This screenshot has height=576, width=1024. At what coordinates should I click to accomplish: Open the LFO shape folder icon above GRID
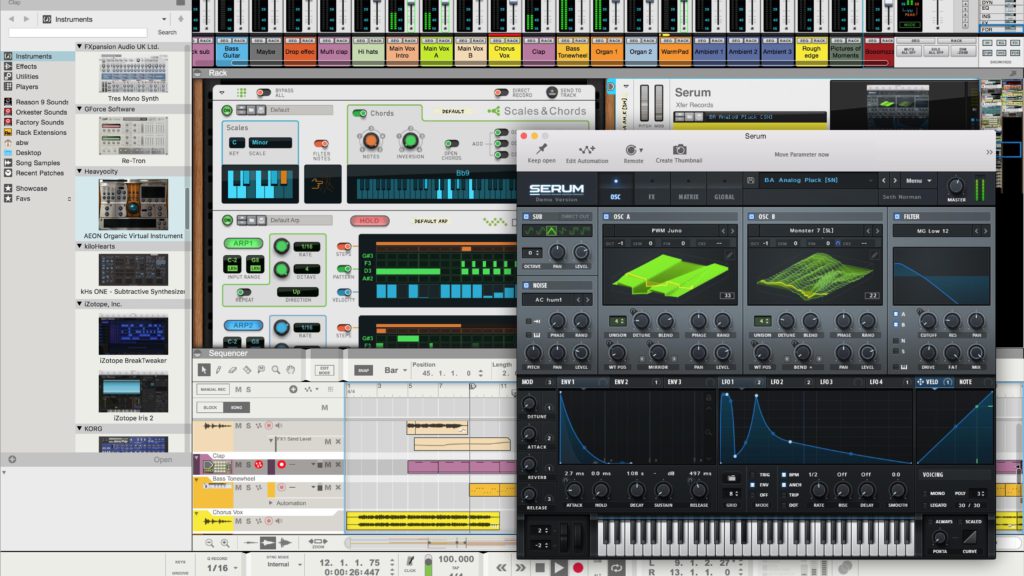pos(731,478)
